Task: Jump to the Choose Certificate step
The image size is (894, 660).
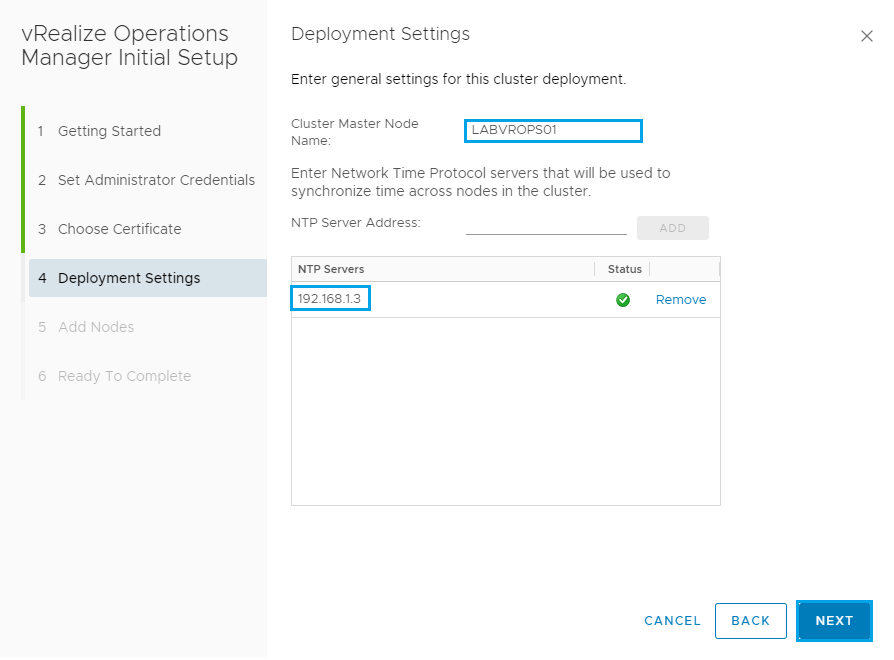Action: pos(119,229)
